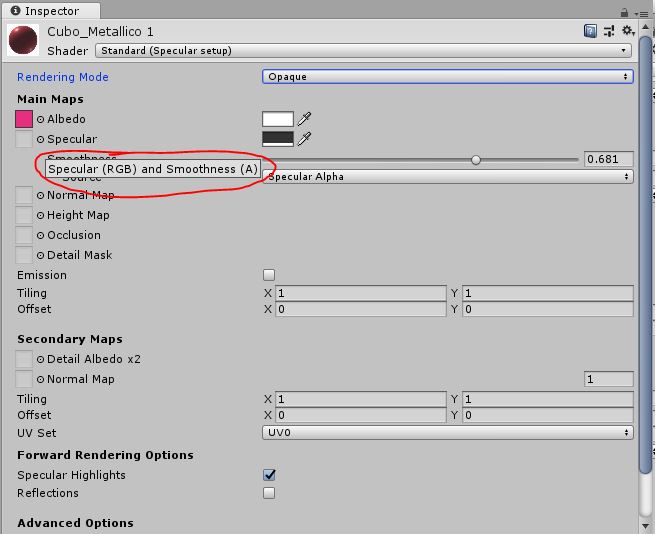Open the Shader dropdown Standard (Specular setup)
Screen dimensions: 655x534
coord(363,51)
